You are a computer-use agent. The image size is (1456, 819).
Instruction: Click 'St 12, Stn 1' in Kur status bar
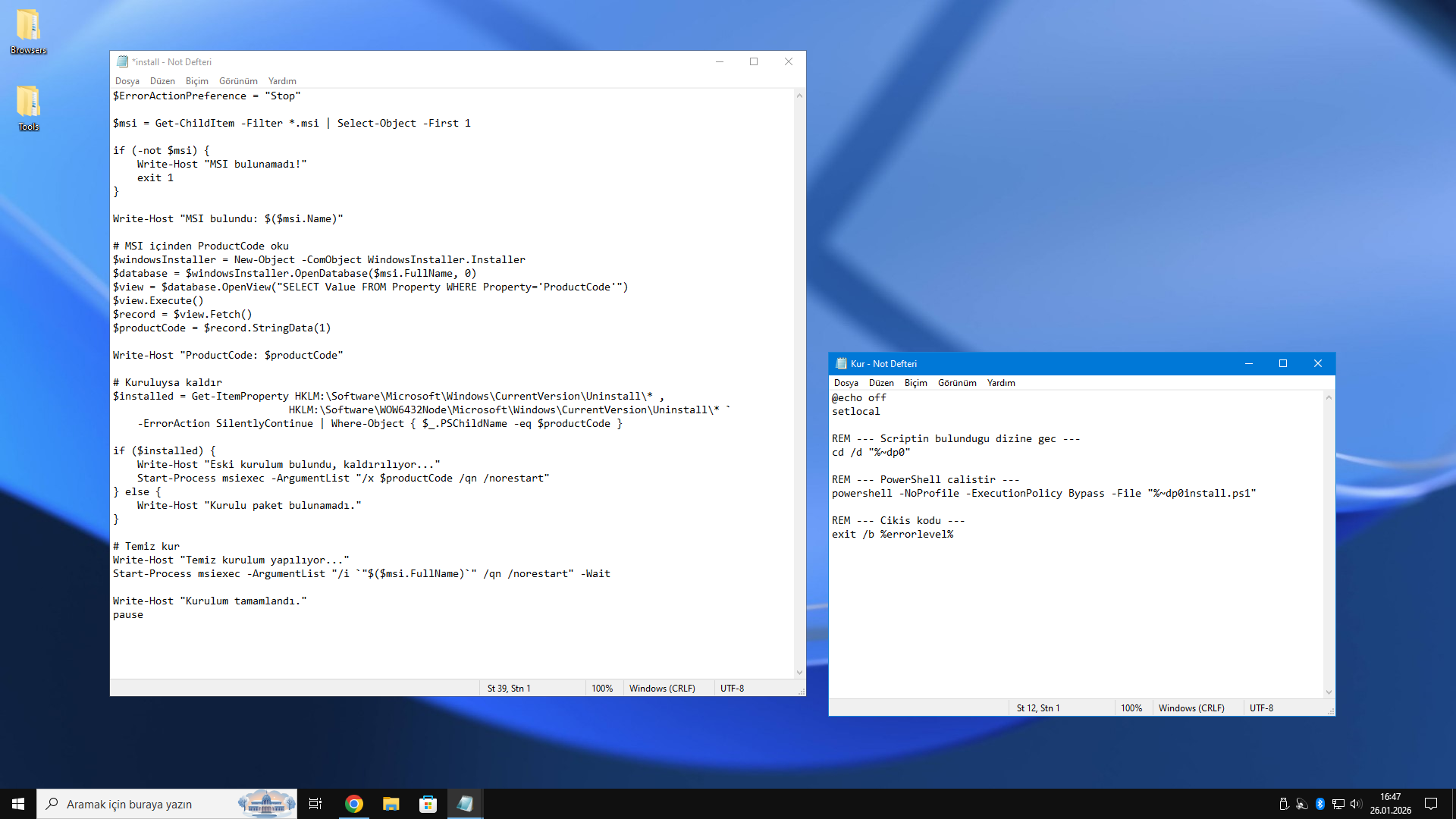pyautogui.click(x=1038, y=708)
